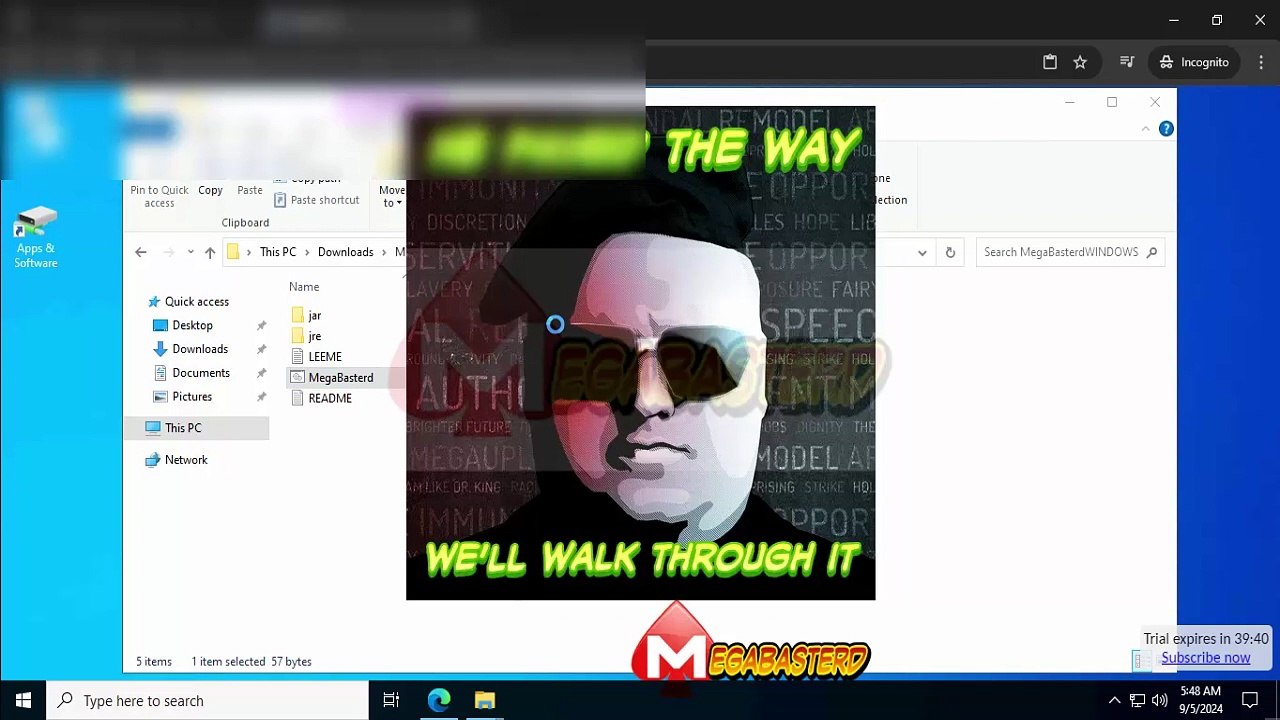The height and width of the screenshot is (720, 1280).
Task: Click Pin to Quick access in ribbon
Action: [159, 196]
